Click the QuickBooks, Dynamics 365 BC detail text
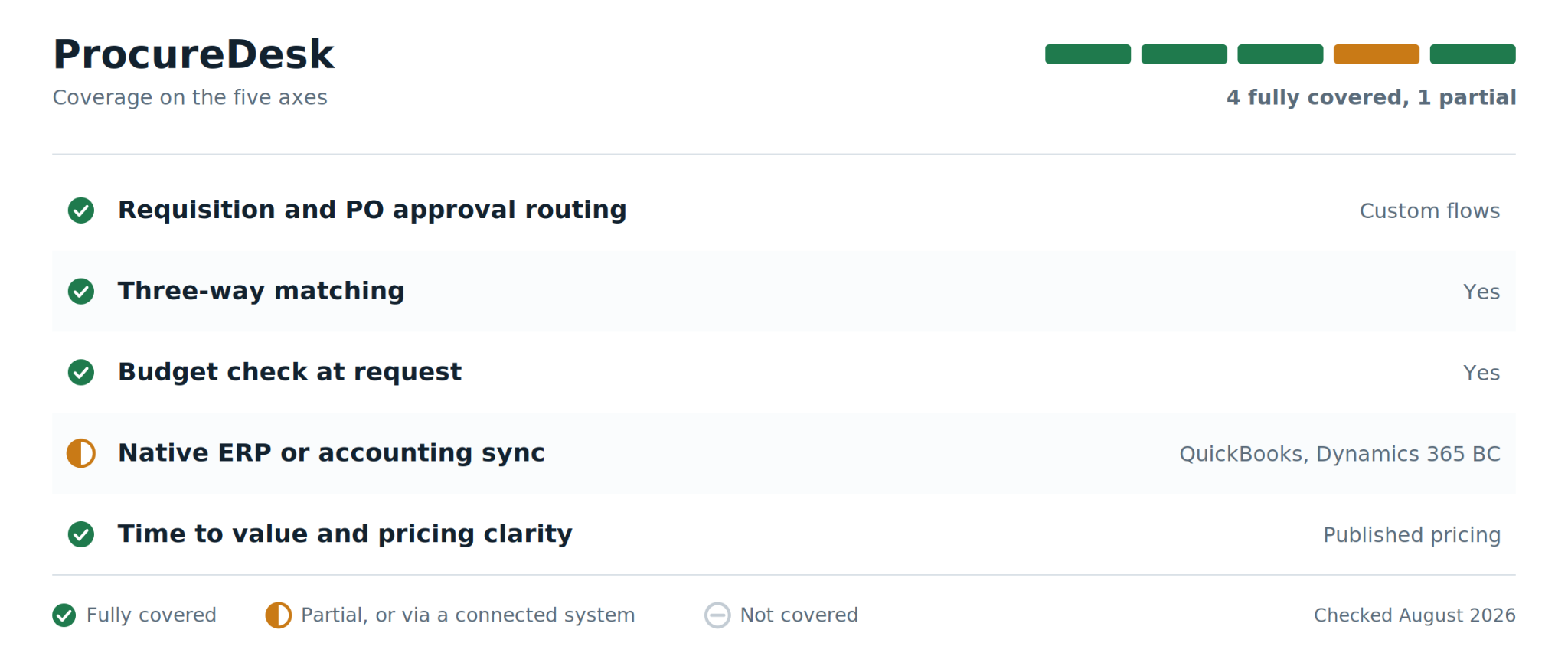Screen dimensions: 1568x669 (1340, 454)
